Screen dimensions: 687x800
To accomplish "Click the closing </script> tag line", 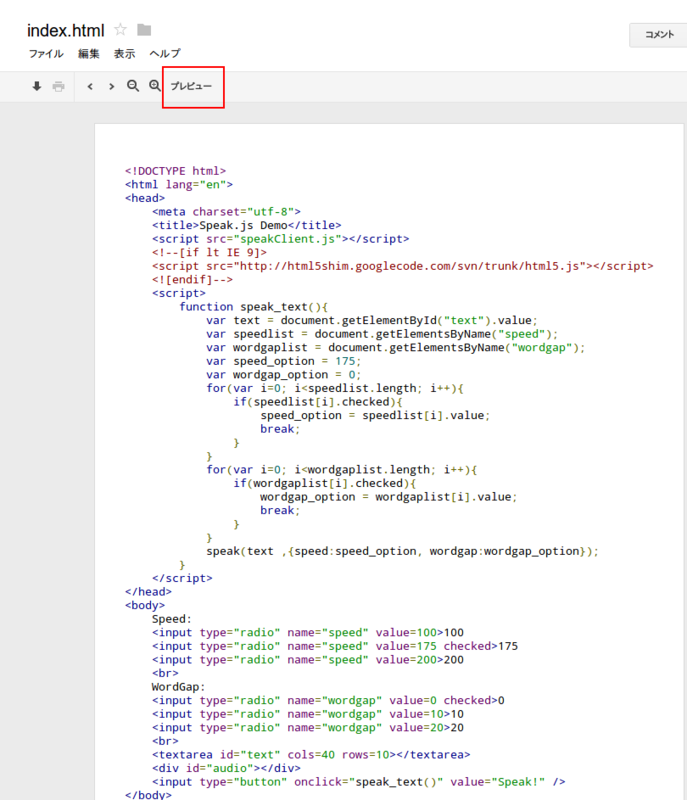I will pos(182,579).
